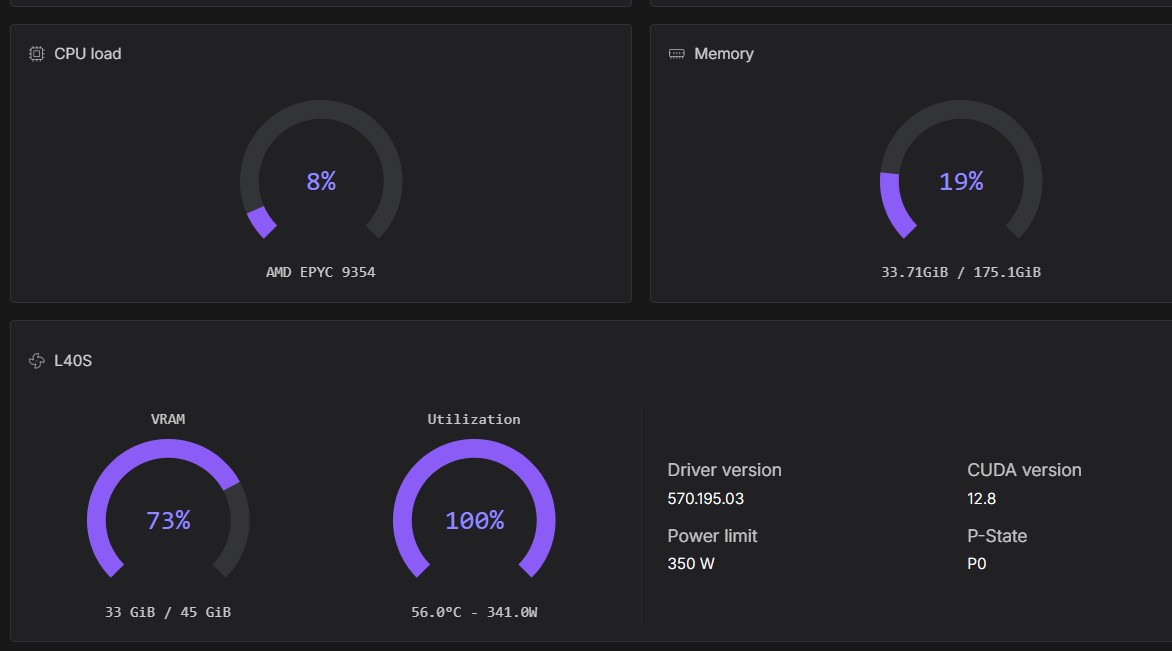Click the Utilization label above its gauge

(x=474, y=419)
